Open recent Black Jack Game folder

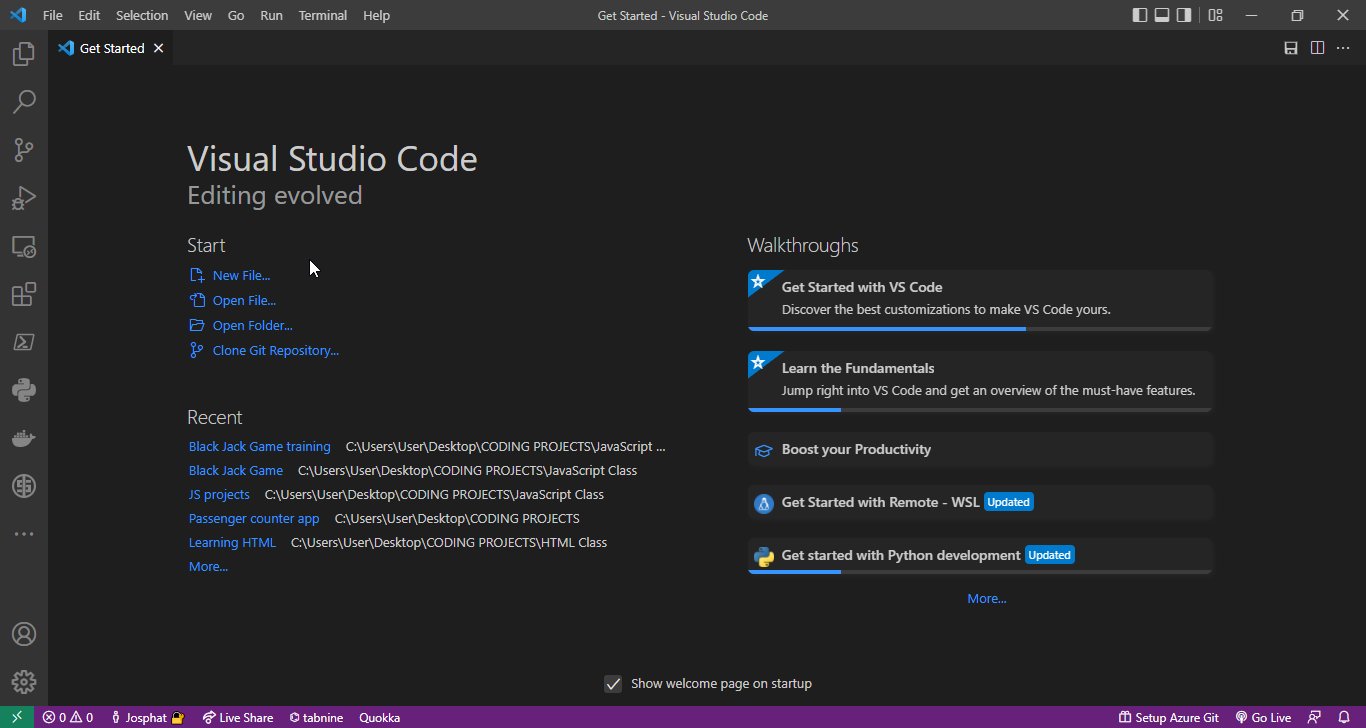click(x=236, y=470)
